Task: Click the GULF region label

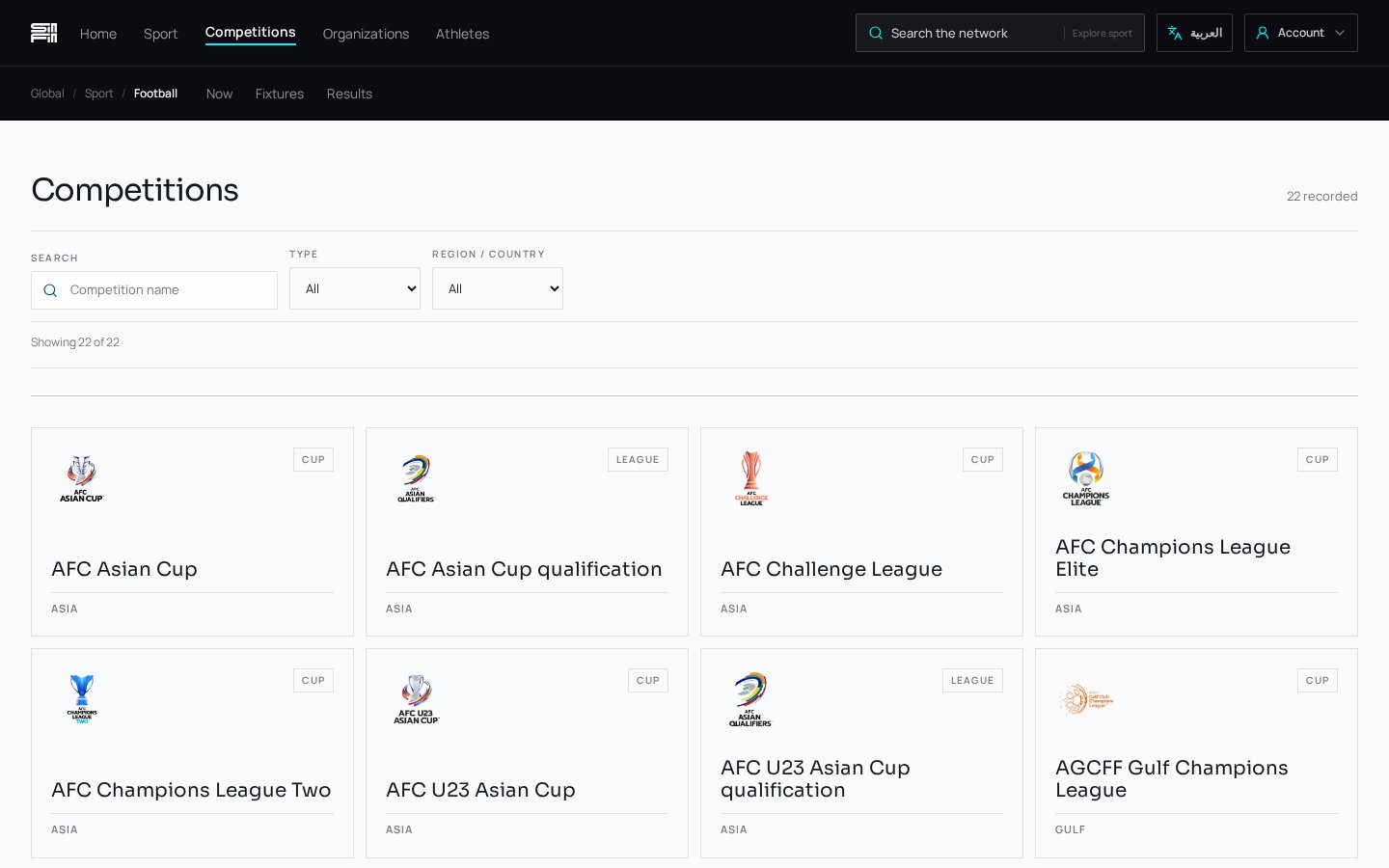Action: [1071, 829]
